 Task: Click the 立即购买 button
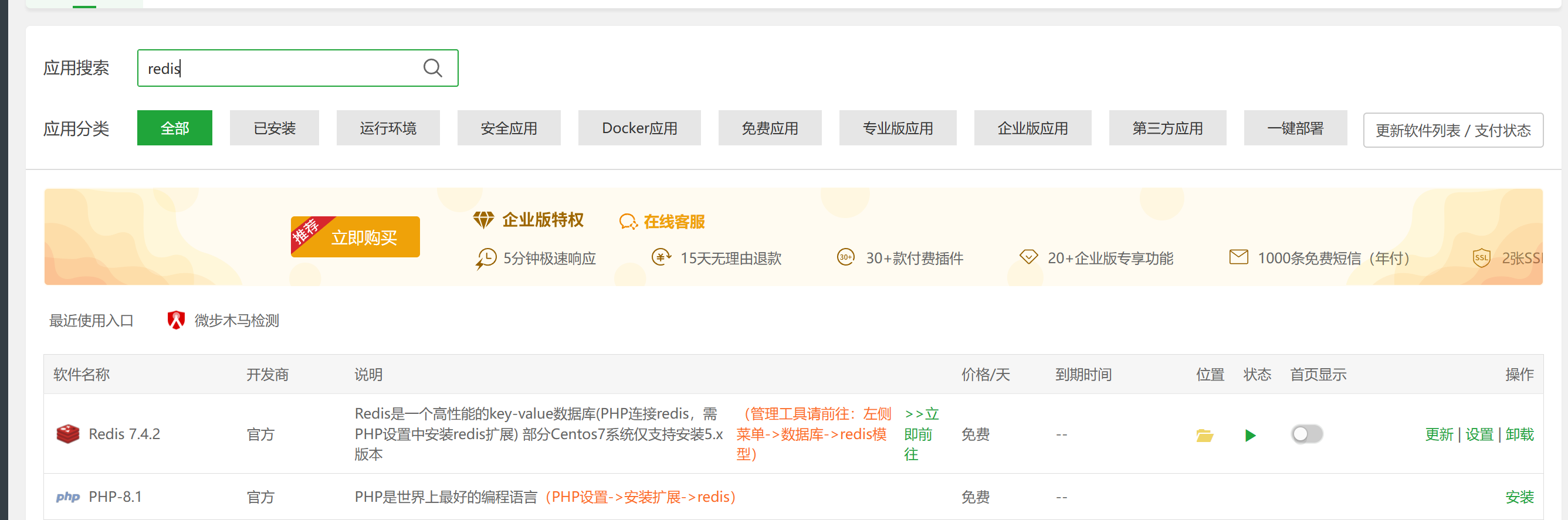pyautogui.click(x=355, y=237)
